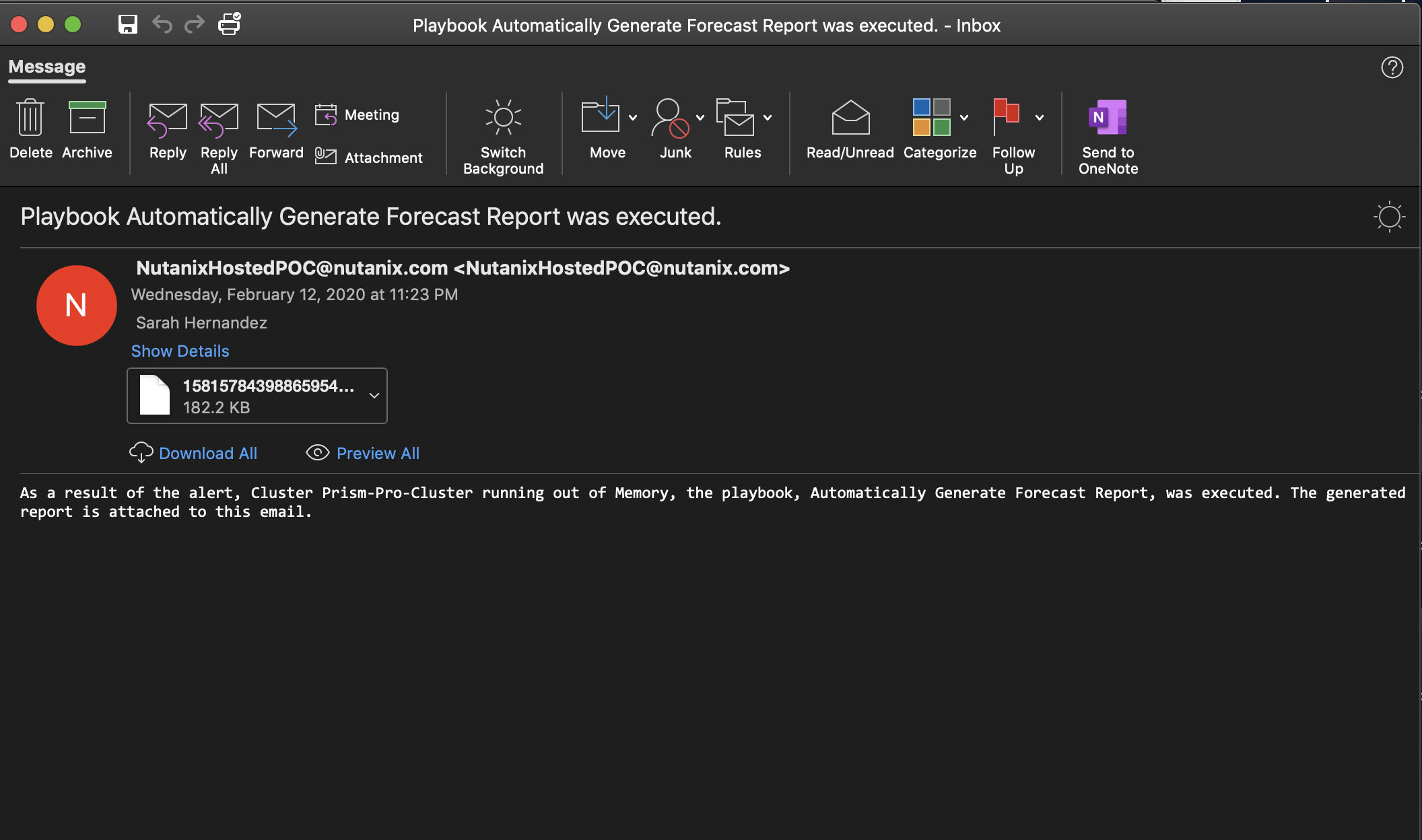This screenshot has width=1422, height=840.
Task: Expand the Rules dropdown arrow
Action: tap(768, 118)
